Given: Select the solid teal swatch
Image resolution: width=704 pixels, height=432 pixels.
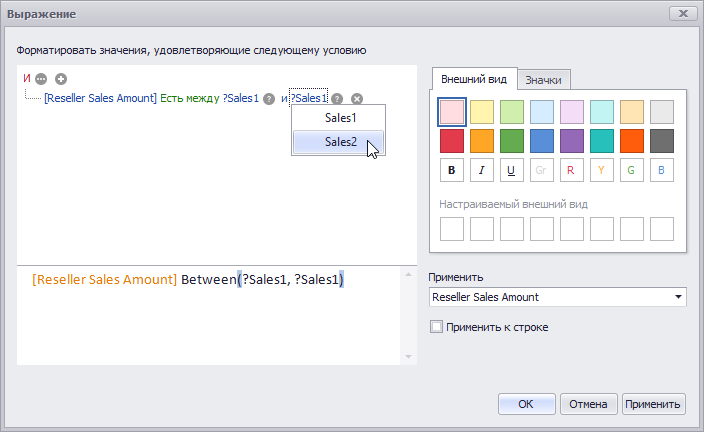Looking at the screenshot, I should [x=602, y=141].
